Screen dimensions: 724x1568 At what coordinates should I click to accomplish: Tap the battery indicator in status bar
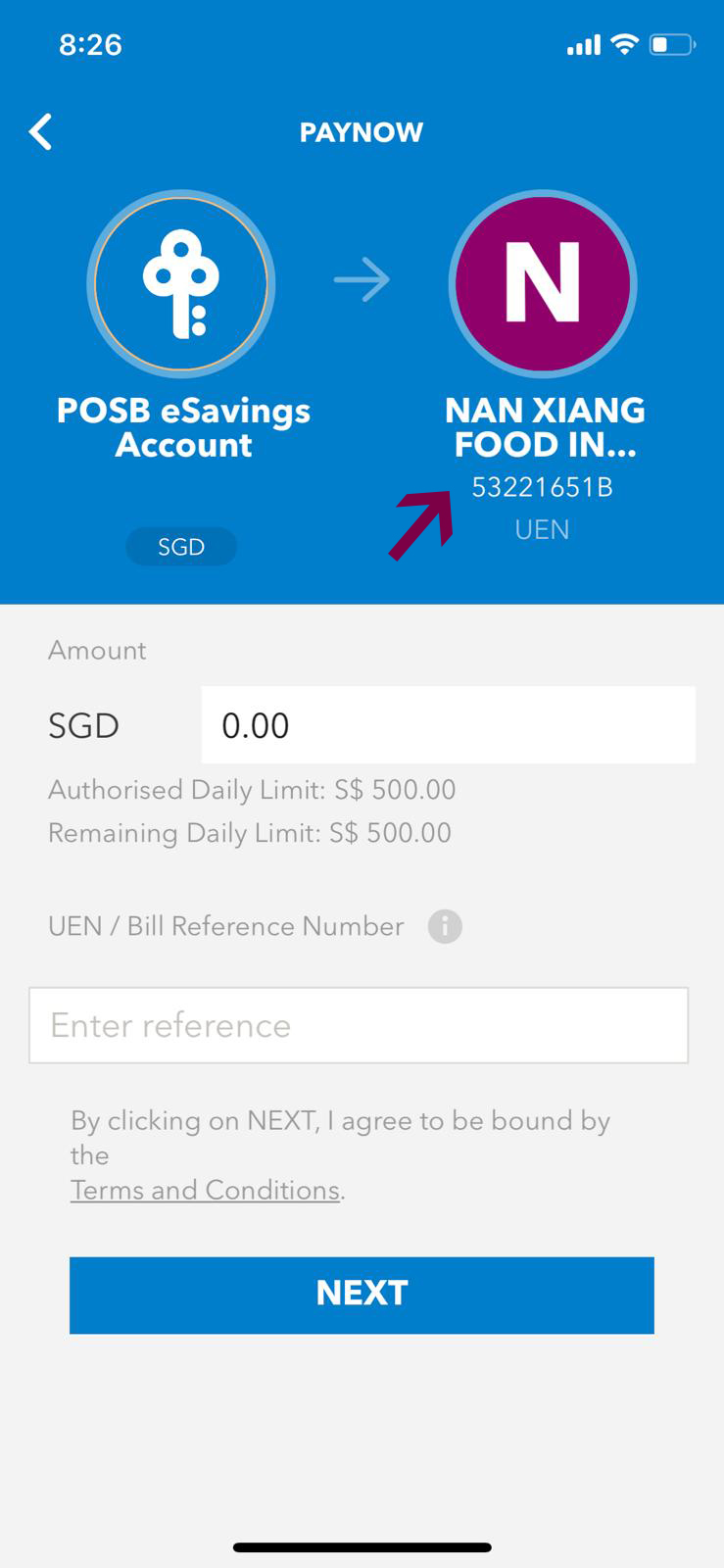pos(672,44)
